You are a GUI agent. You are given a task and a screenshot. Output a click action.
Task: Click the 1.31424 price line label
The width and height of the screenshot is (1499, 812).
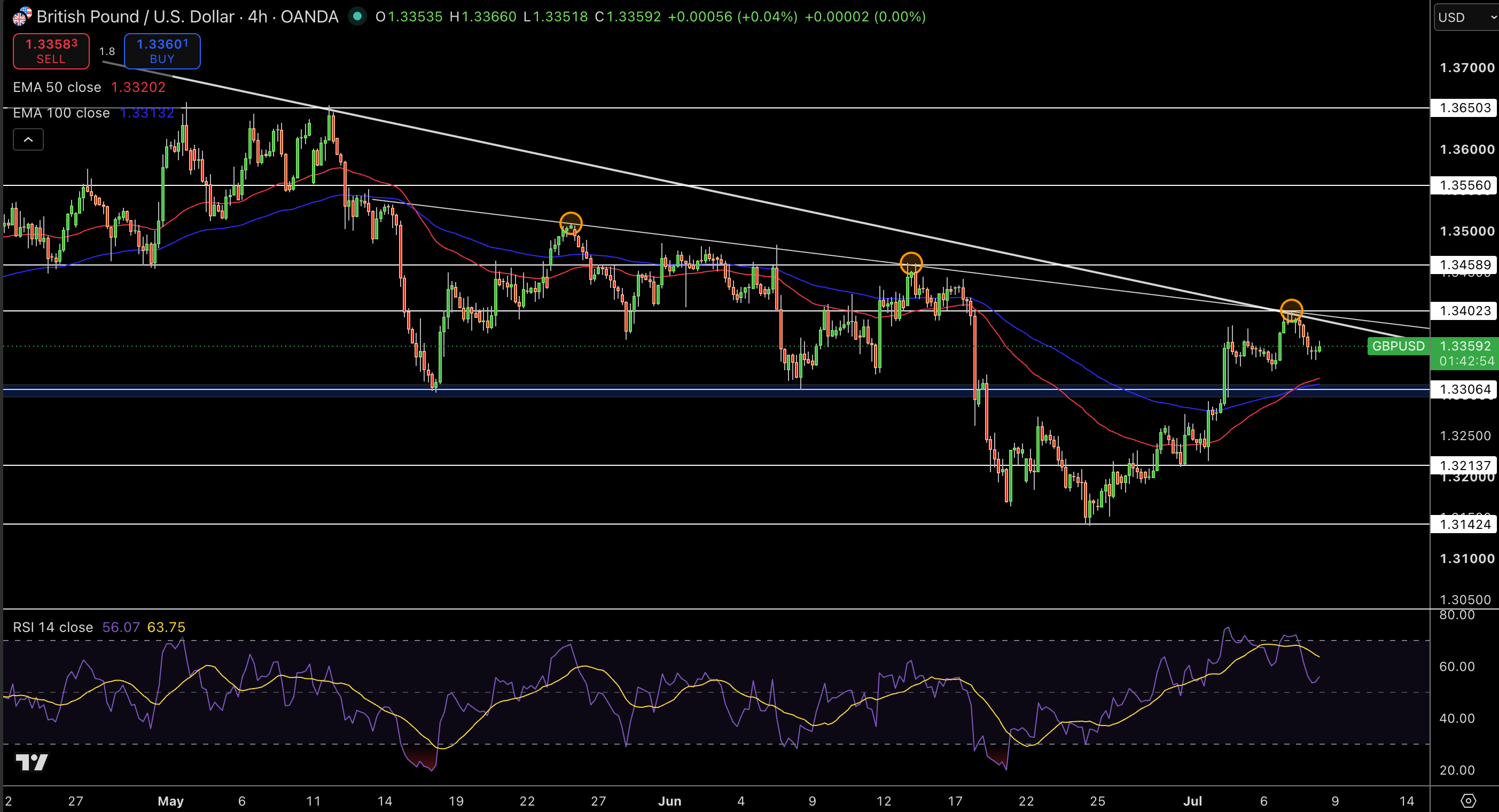tap(1464, 524)
